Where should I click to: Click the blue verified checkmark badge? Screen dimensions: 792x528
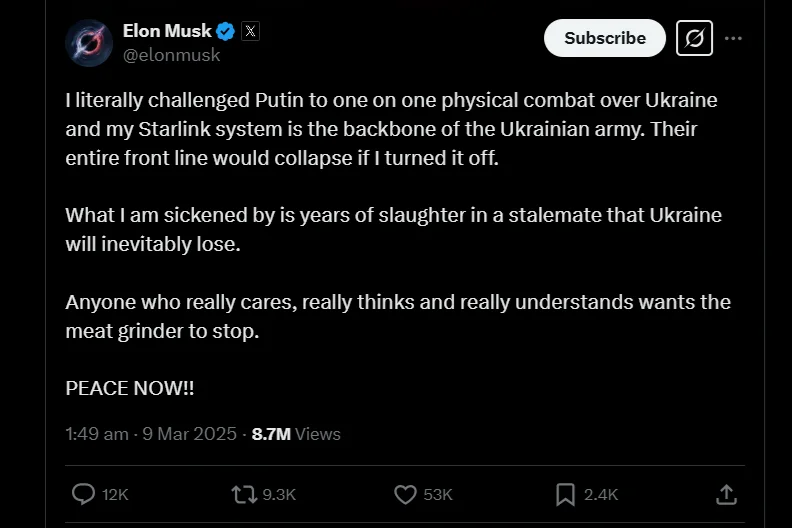tap(227, 32)
